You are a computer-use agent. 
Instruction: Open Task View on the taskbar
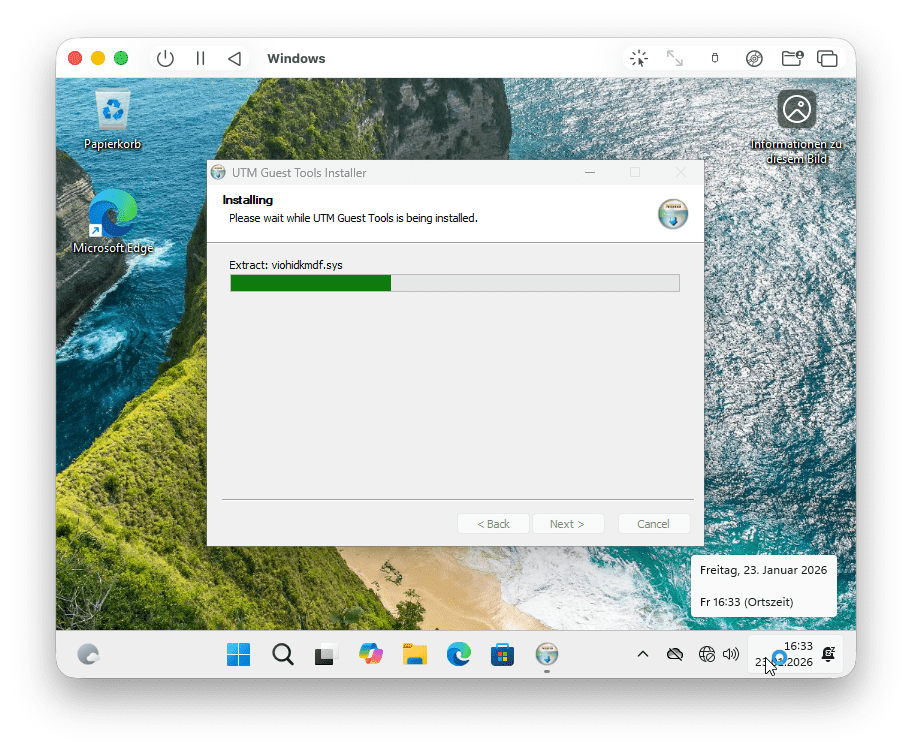pyautogui.click(x=325, y=655)
